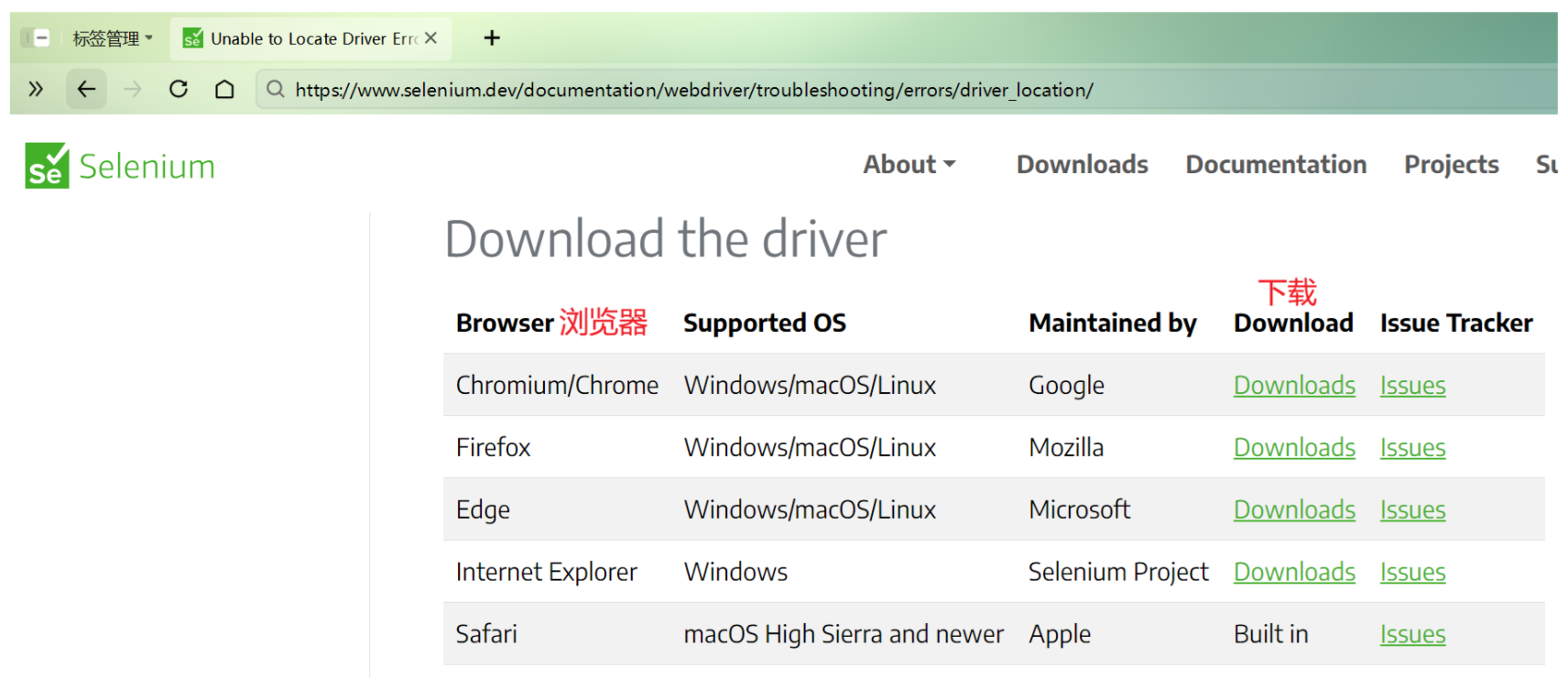1568x678 pixels.
Task: Click the Apple maintainer cell
Action: [x=1060, y=635]
